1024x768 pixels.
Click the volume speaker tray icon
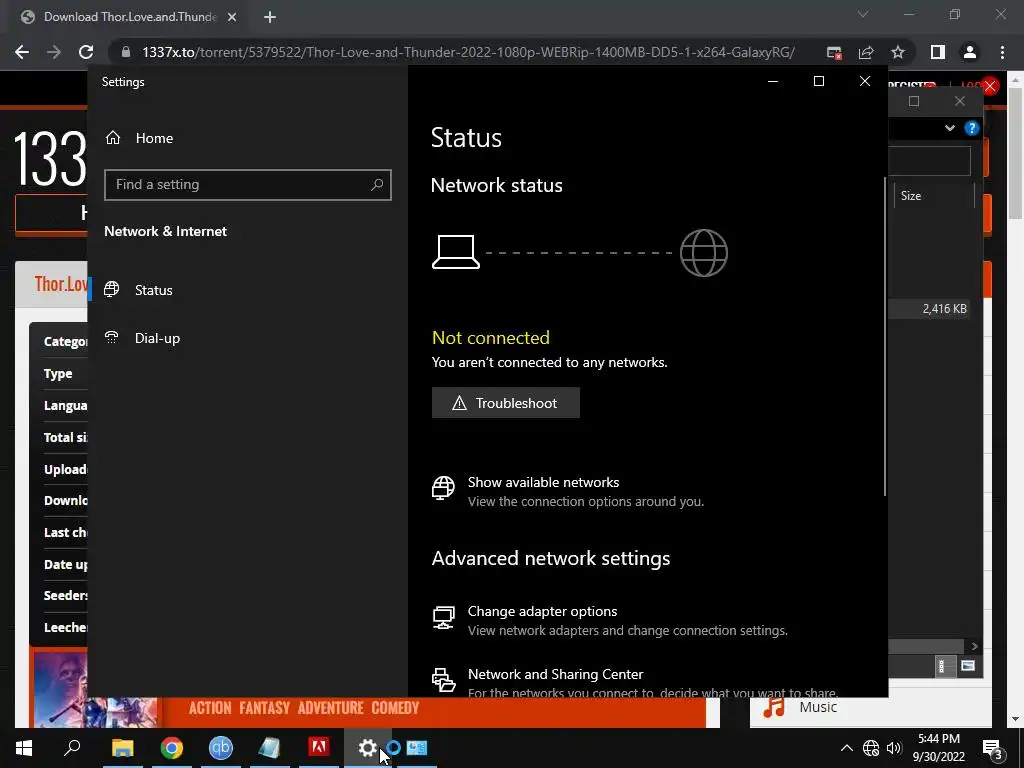pyautogui.click(x=894, y=748)
